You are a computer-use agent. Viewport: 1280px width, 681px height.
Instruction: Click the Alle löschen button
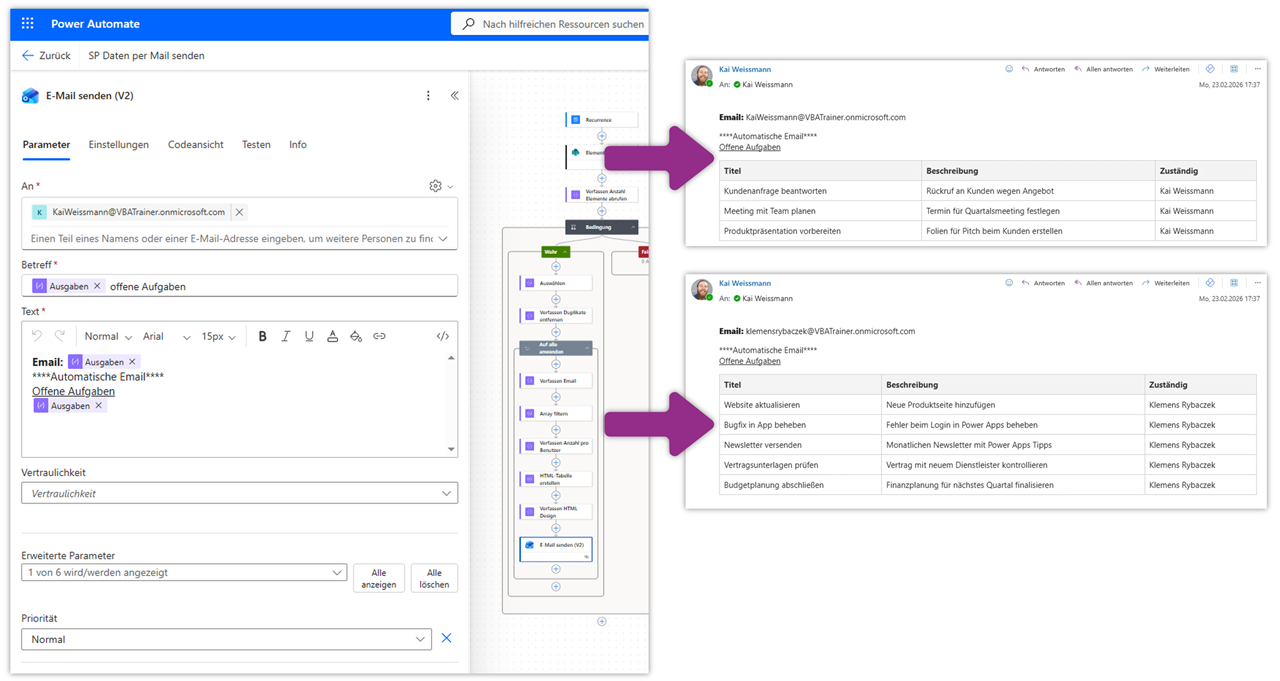tap(434, 578)
